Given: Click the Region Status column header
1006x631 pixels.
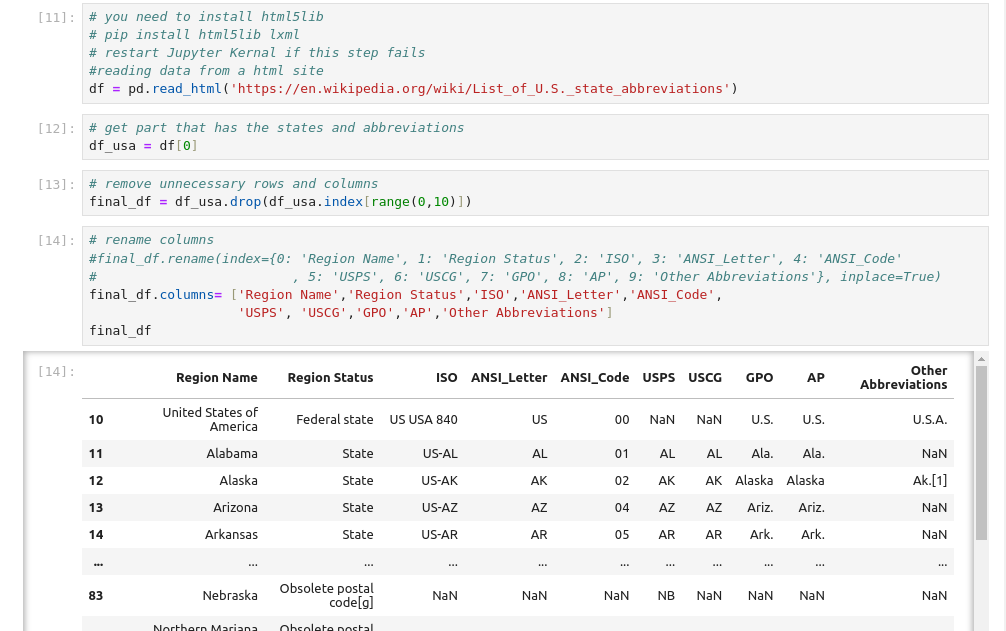Looking at the screenshot, I should 330,378.
